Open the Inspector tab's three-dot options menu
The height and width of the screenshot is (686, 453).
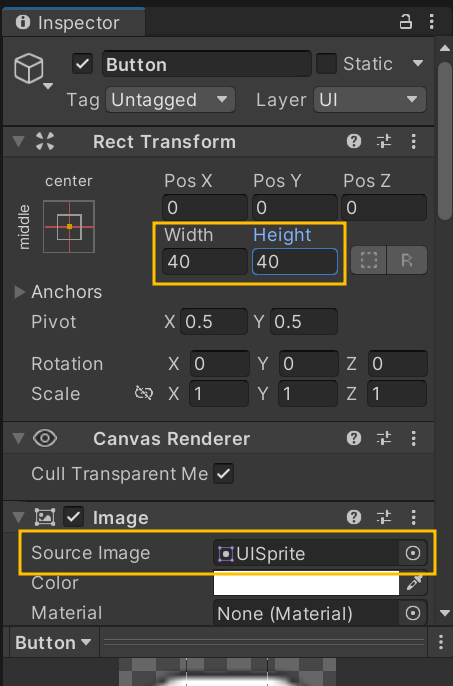432,21
